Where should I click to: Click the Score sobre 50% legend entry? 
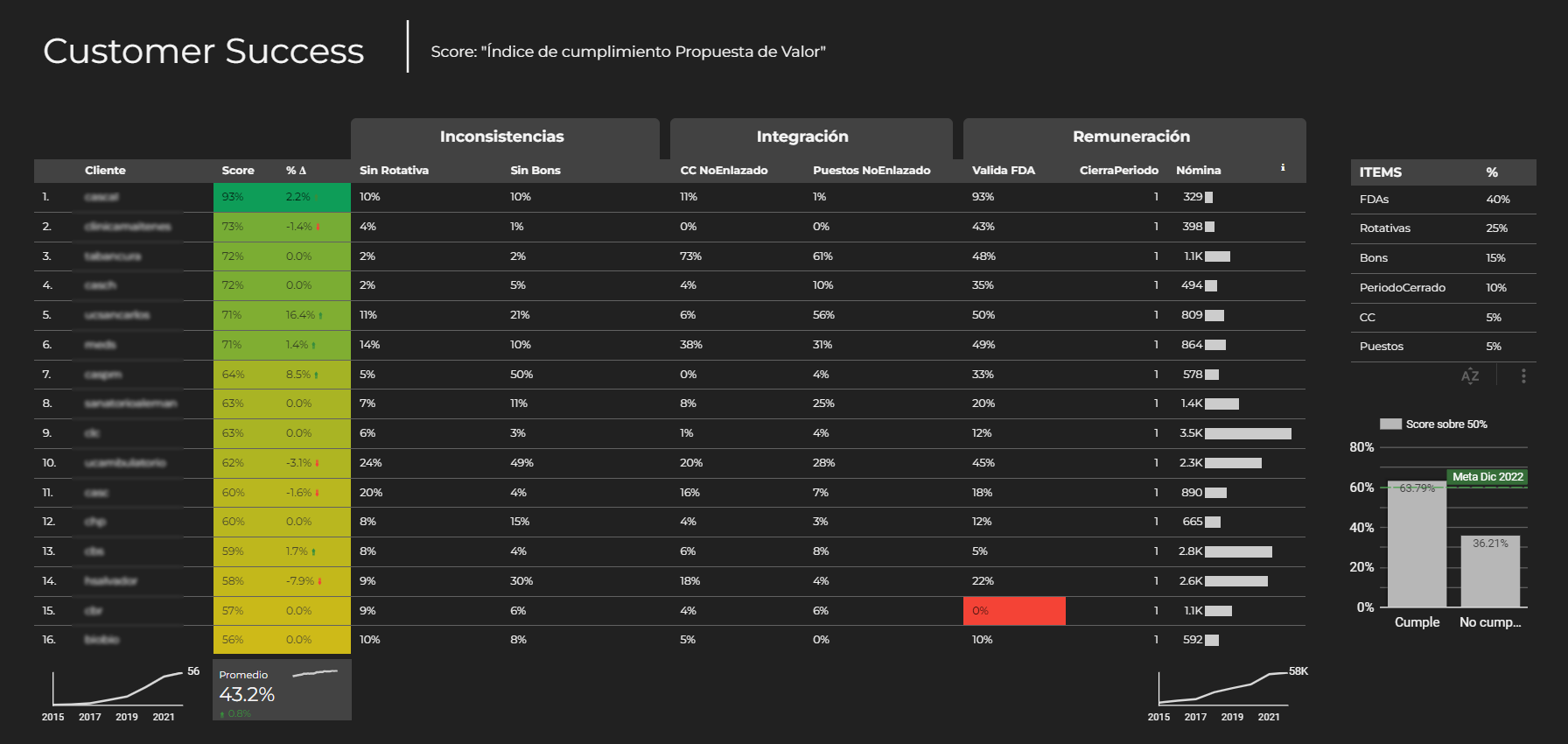coord(1433,425)
